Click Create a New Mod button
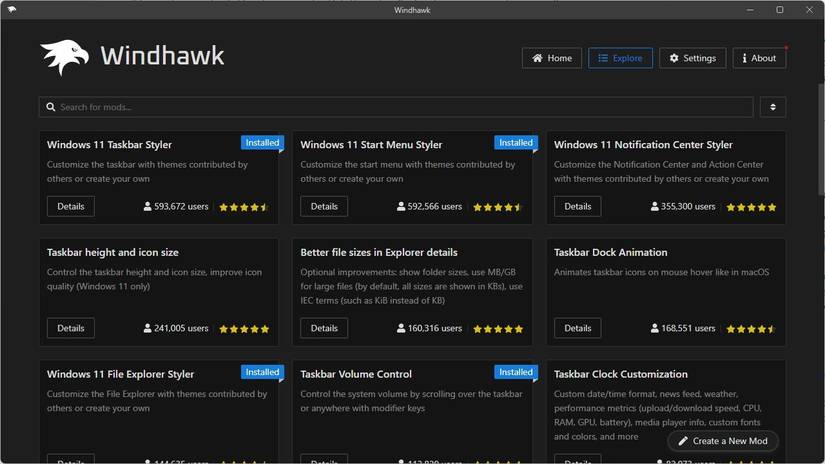Screen dimensions: 825x464 pos(723,441)
